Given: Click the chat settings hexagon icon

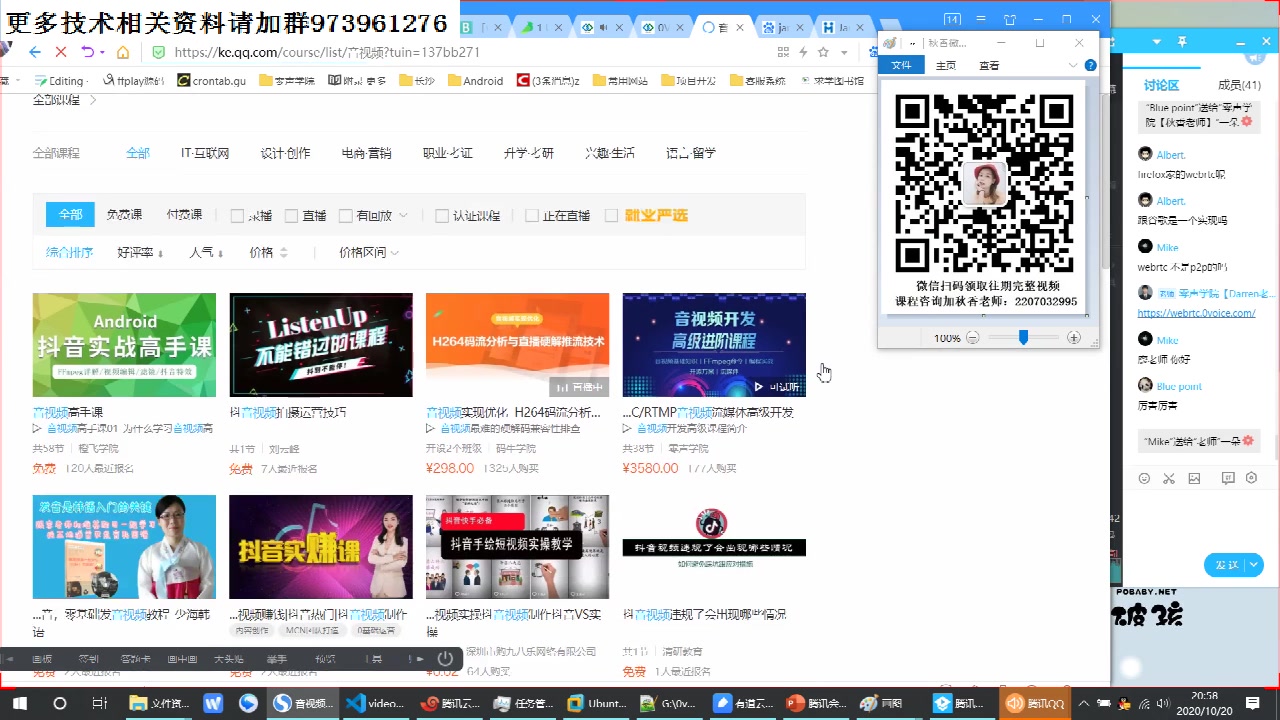Looking at the screenshot, I should tap(1251, 479).
